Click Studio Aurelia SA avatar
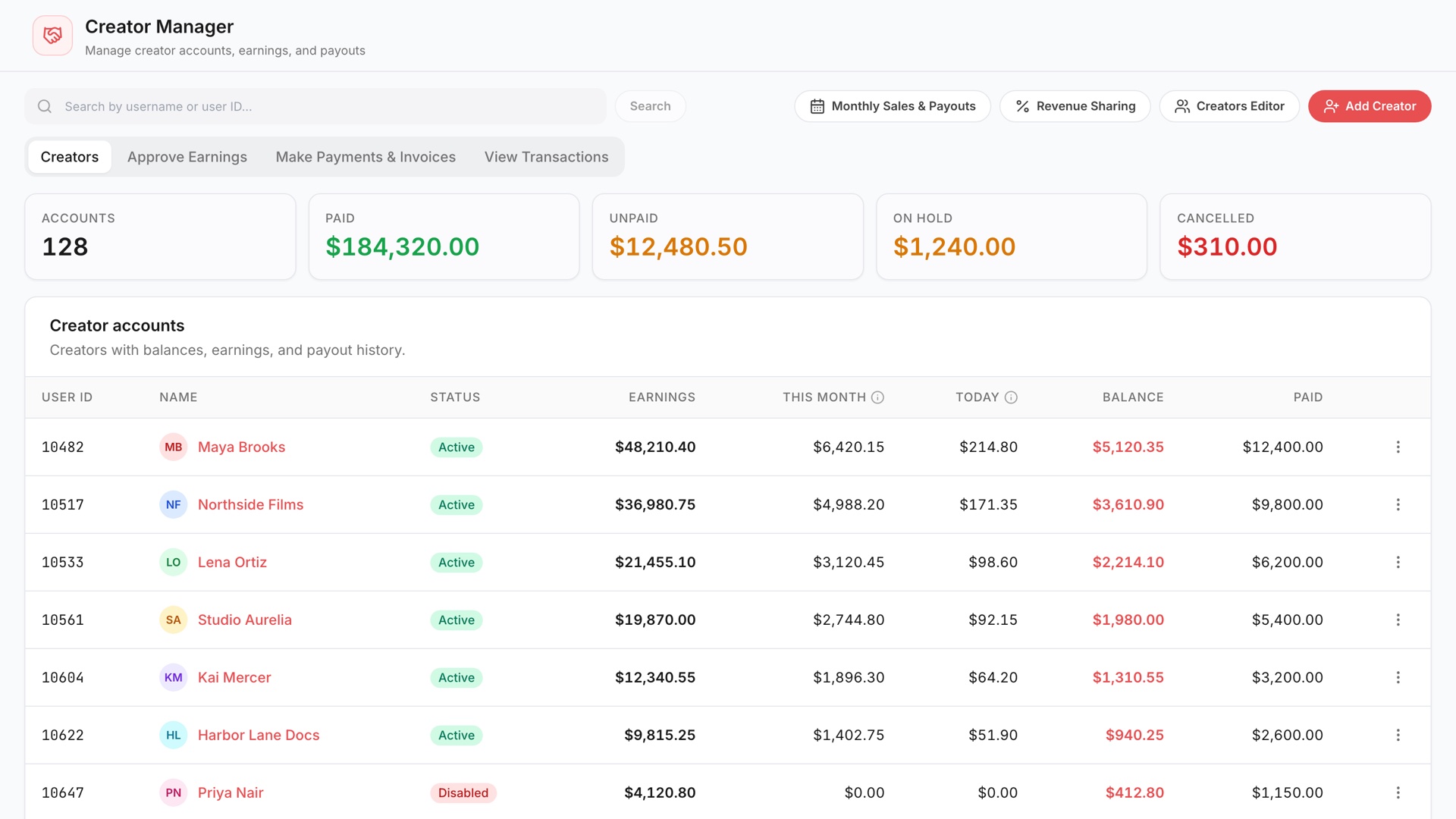Viewport: 1456px width, 819px height. click(173, 620)
